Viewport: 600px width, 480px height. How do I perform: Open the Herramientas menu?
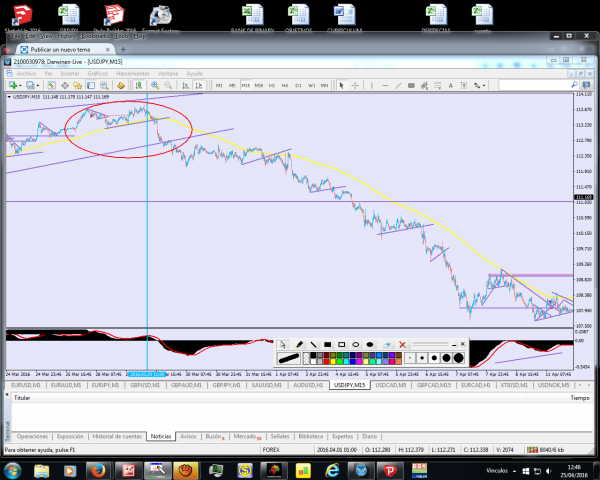pos(132,73)
